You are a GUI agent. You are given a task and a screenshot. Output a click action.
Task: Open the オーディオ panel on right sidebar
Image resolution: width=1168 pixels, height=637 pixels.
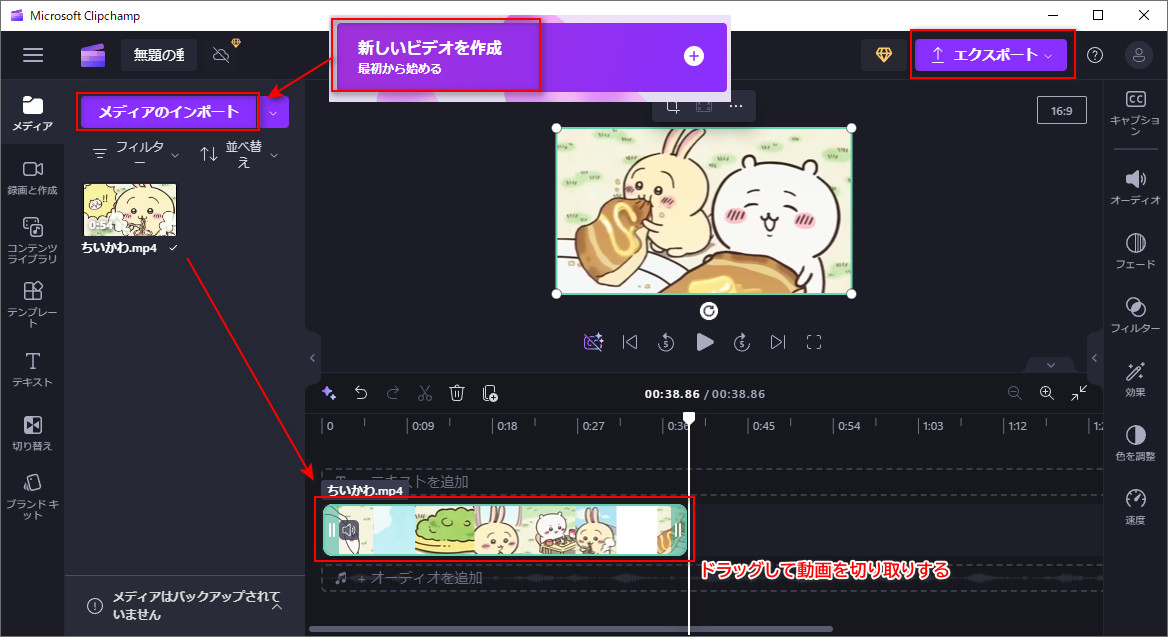coord(1135,186)
